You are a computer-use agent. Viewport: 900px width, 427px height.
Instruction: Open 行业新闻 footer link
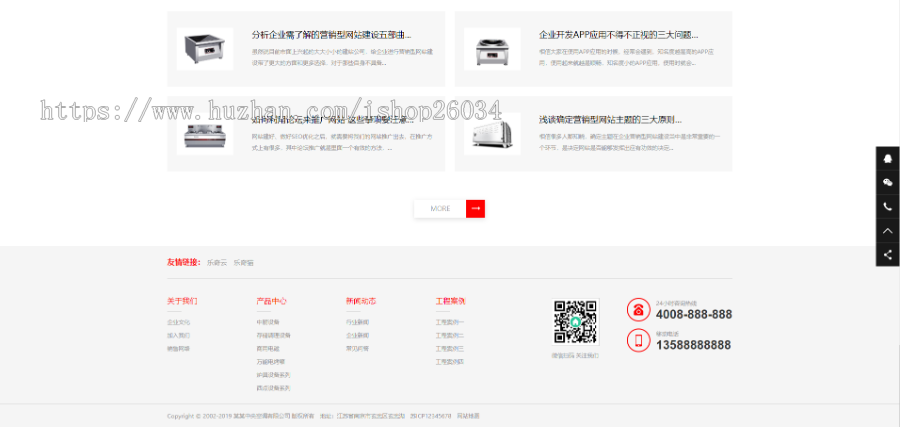click(x=358, y=323)
